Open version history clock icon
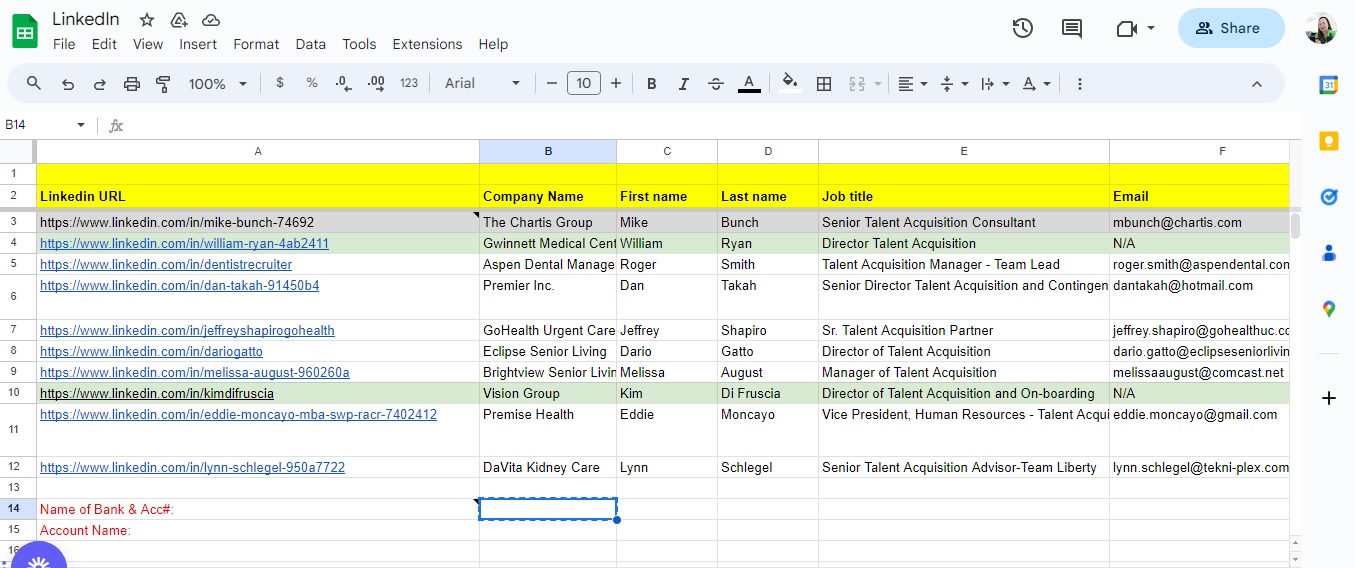Image resolution: width=1355 pixels, height=568 pixels. [x=1022, y=28]
